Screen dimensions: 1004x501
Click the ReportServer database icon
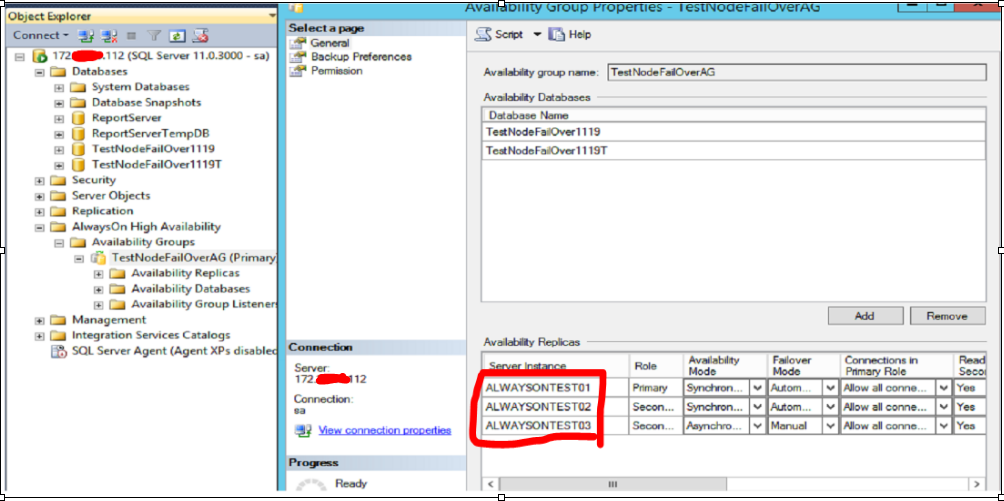click(x=78, y=118)
